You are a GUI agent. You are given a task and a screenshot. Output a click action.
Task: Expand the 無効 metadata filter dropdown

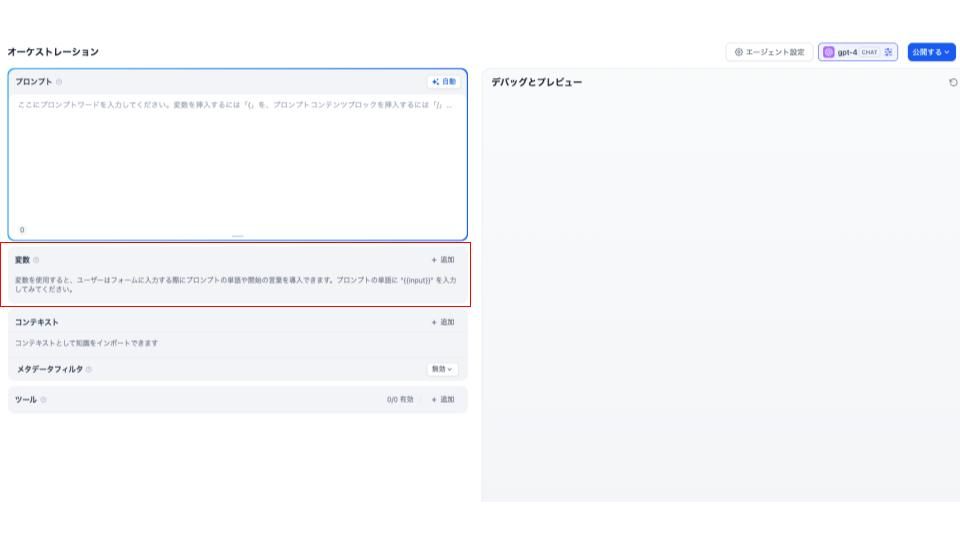pyautogui.click(x=442, y=369)
